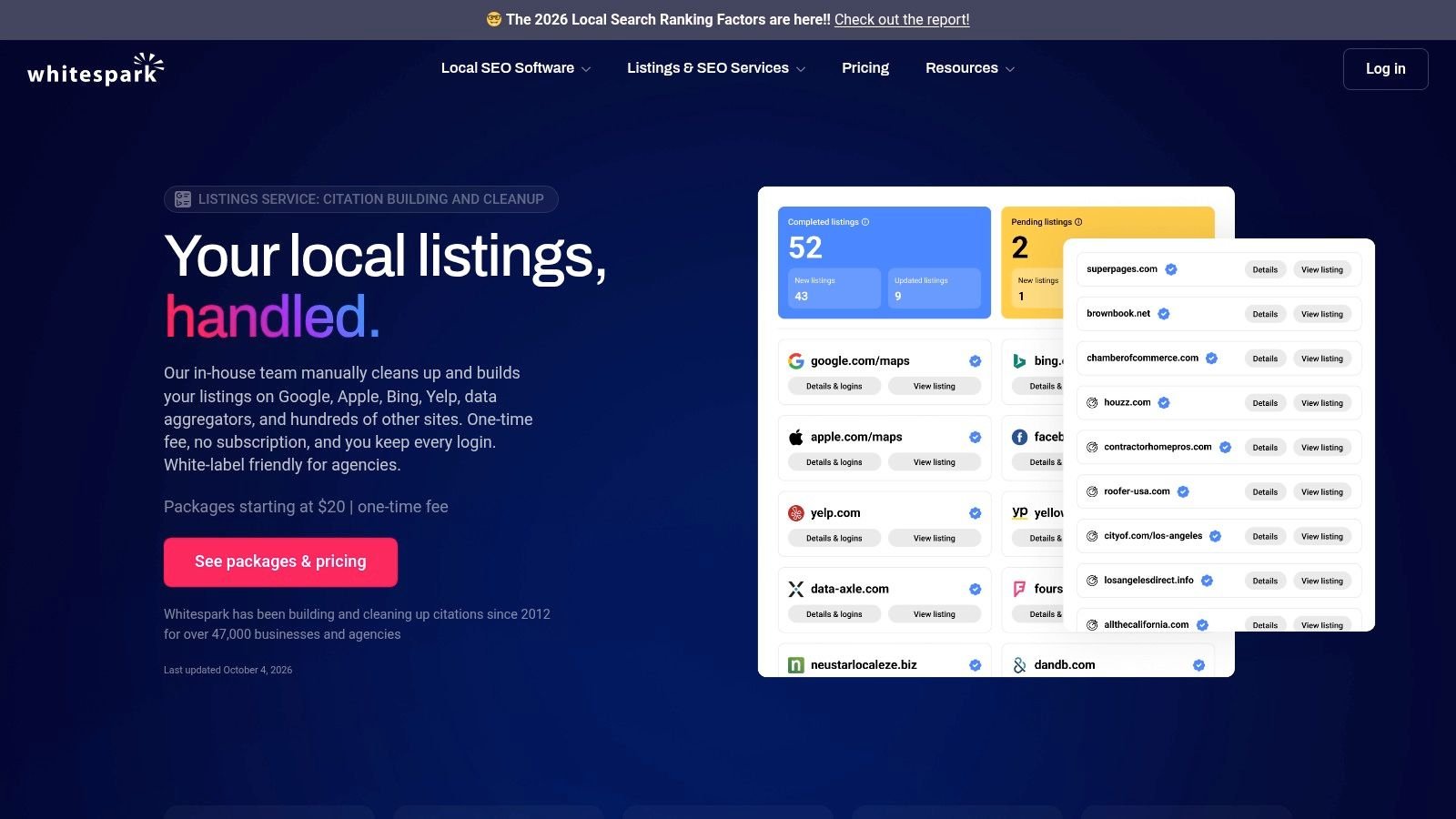The width and height of the screenshot is (1456, 819).
Task: Click the losangelesdirect.info listing name
Action: click(x=1148, y=581)
